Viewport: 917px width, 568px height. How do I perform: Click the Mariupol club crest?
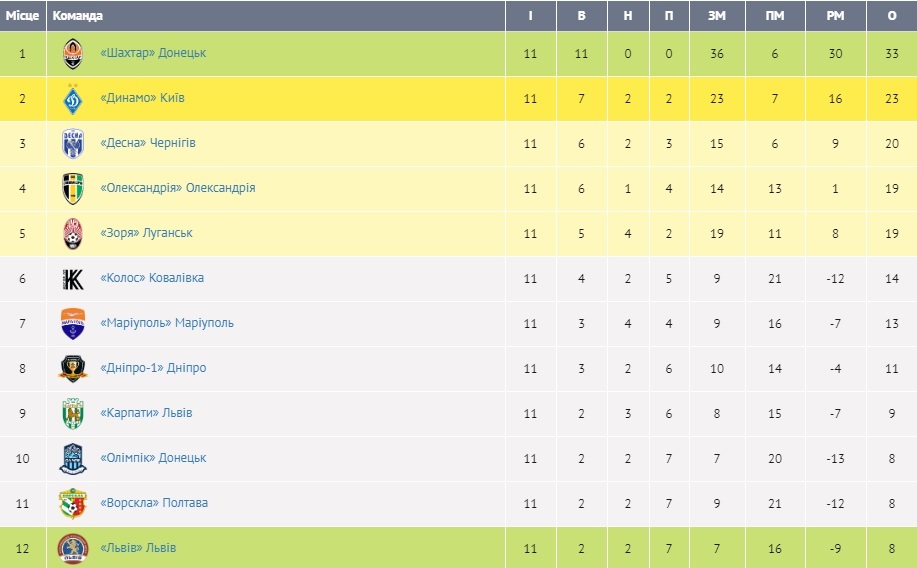coord(73,323)
